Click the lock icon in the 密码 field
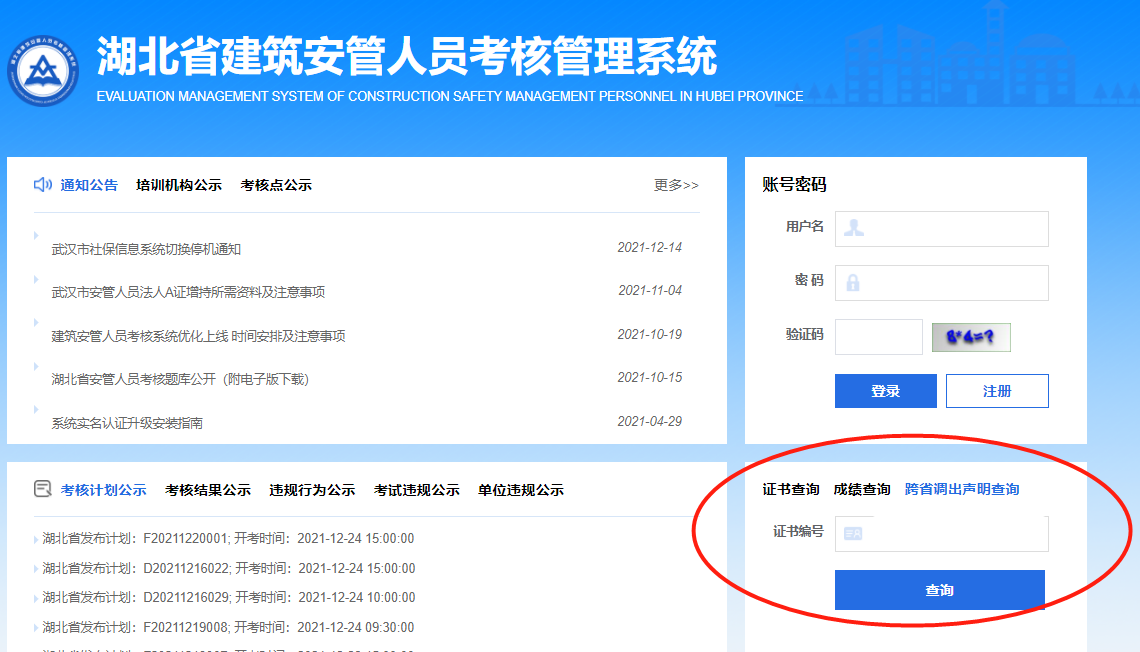This screenshot has height=652, width=1140. point(854,282)
